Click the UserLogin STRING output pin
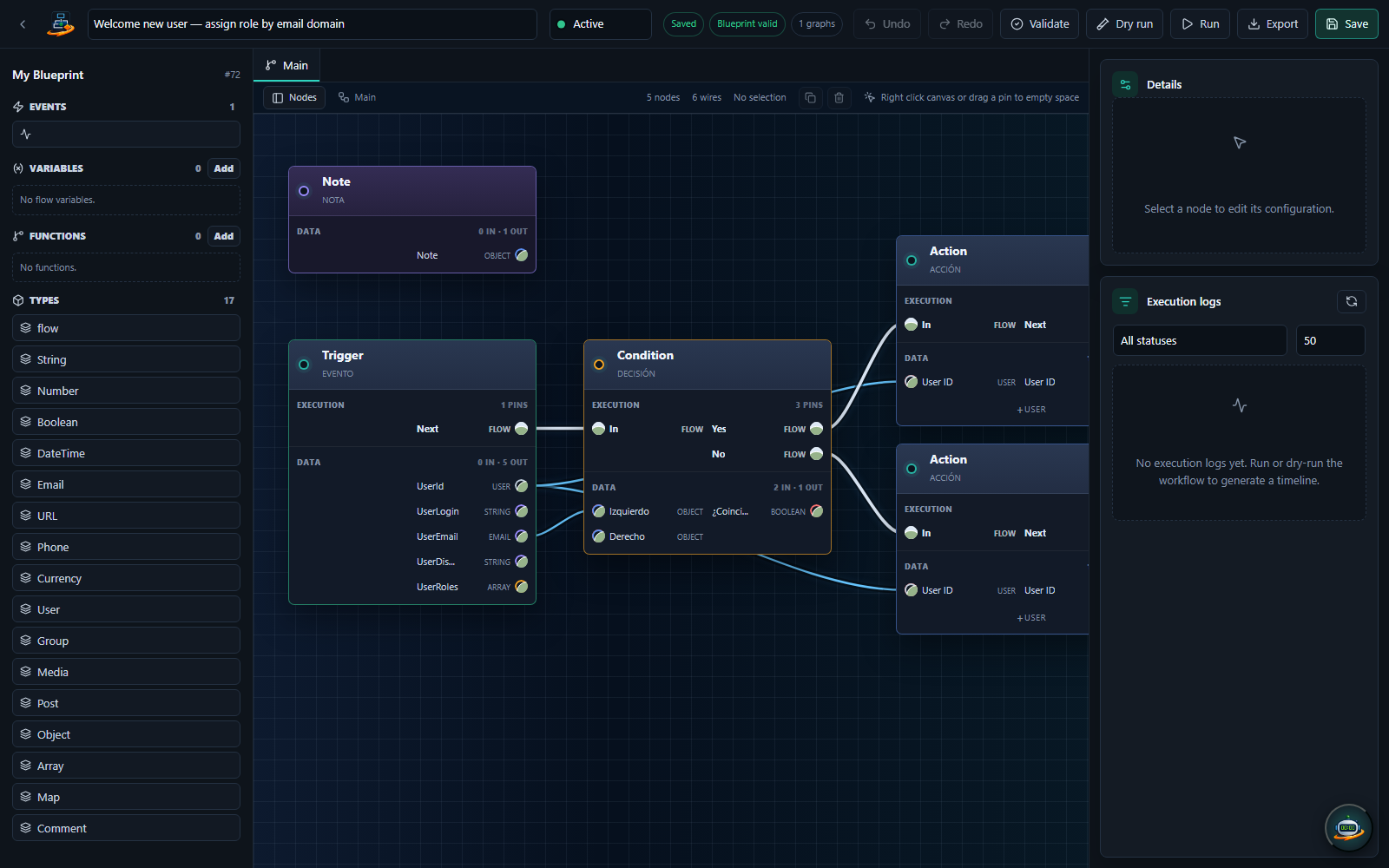Image resolution: width=1389 pixels, height=868 pixels. tap(521, 511)
